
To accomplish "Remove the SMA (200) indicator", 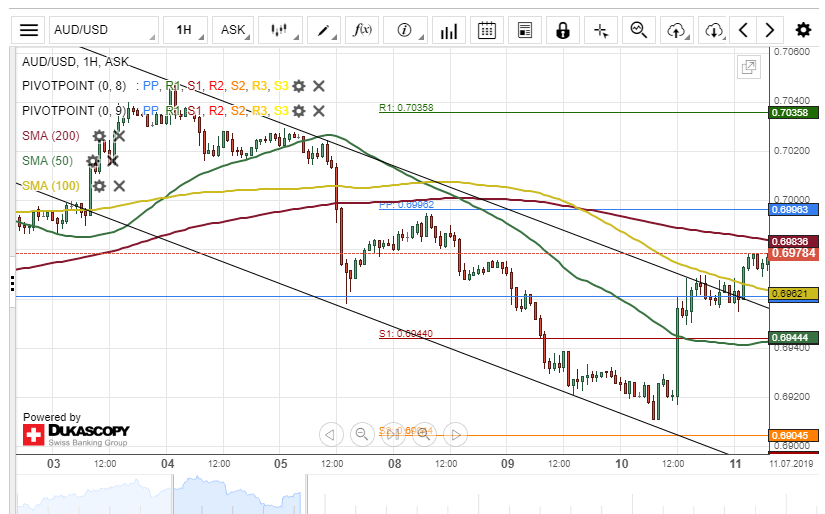I will tap(119, 136).
